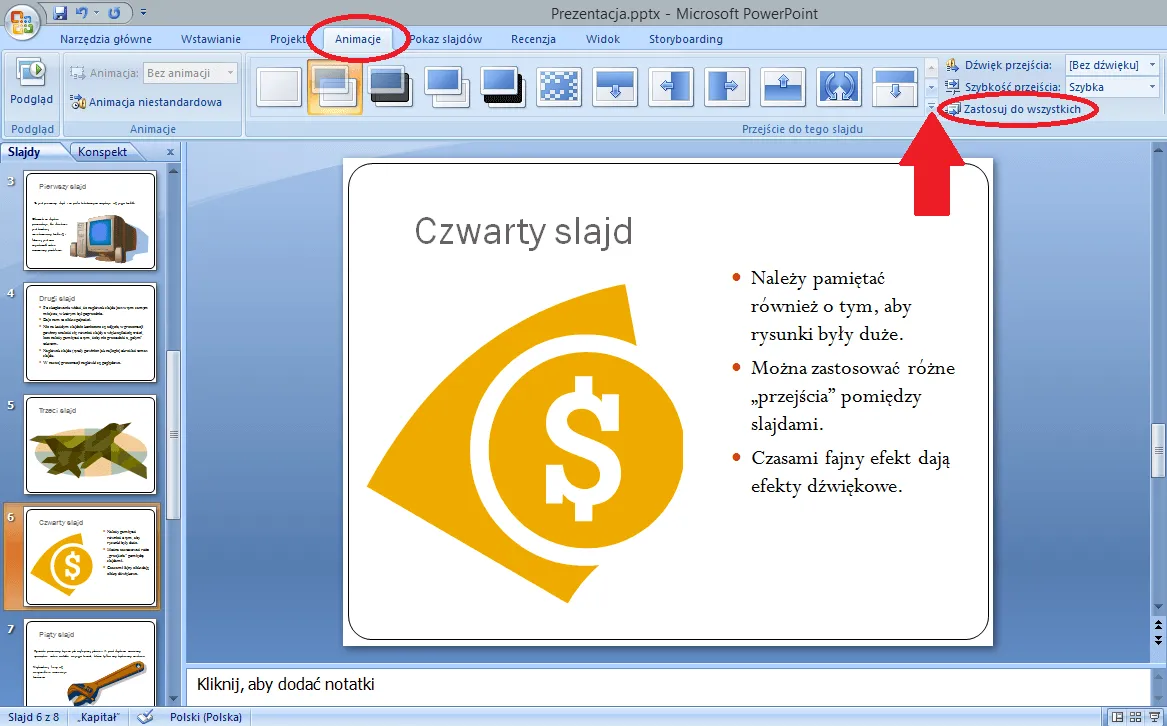Select the blank 'no transition' thumbnail
Screen dimensions: 1167x726
[279, 87]
